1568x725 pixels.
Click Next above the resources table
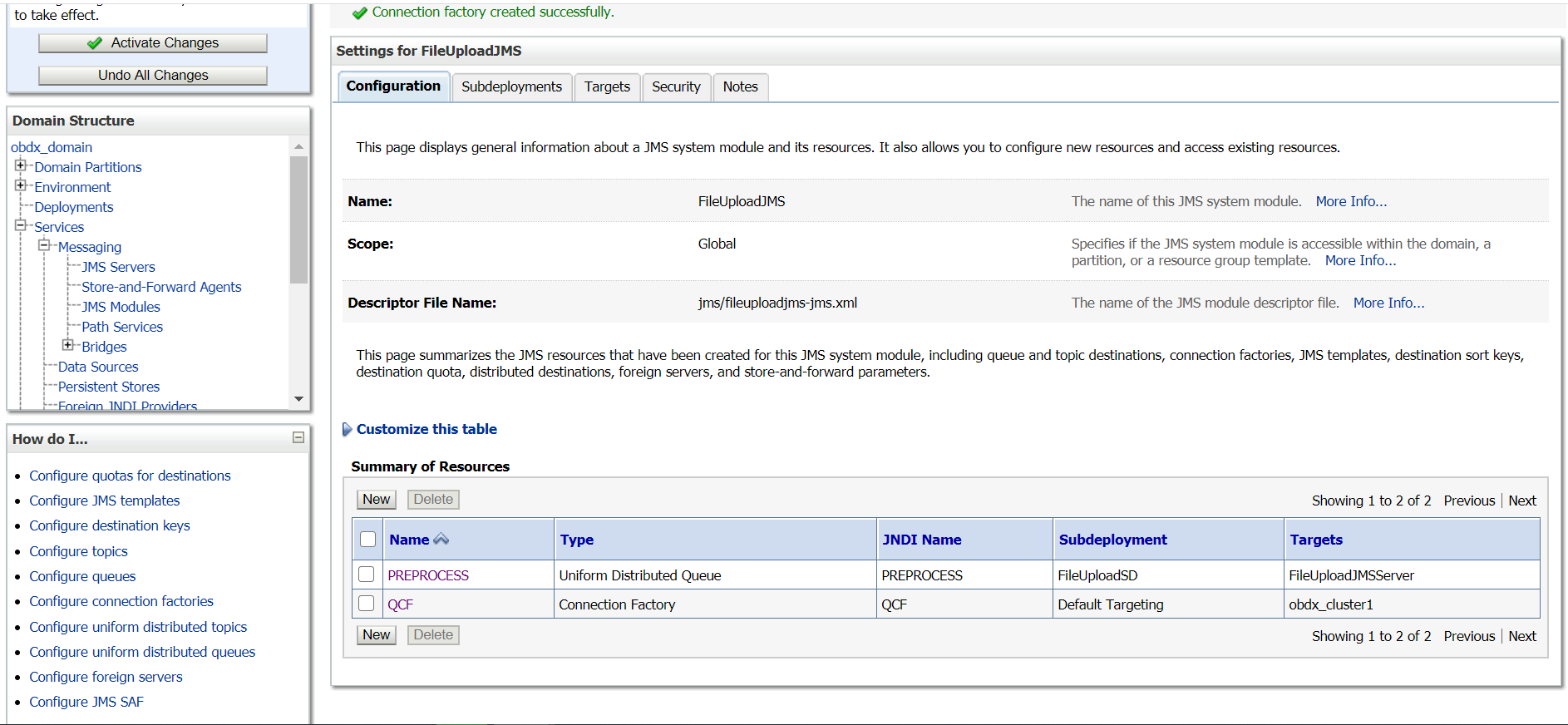pos(1522,501)
